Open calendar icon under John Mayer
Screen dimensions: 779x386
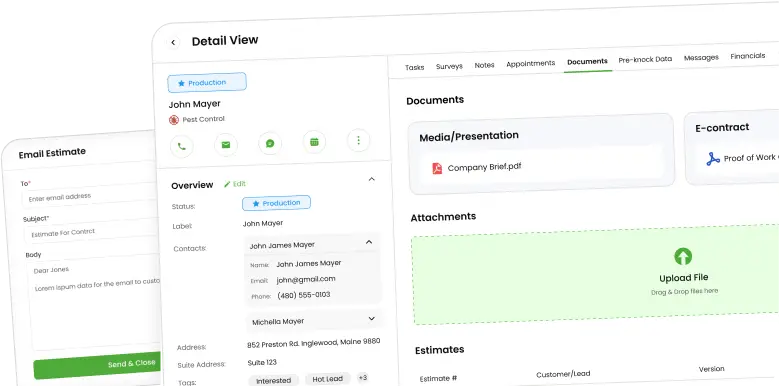coord(314,142)
